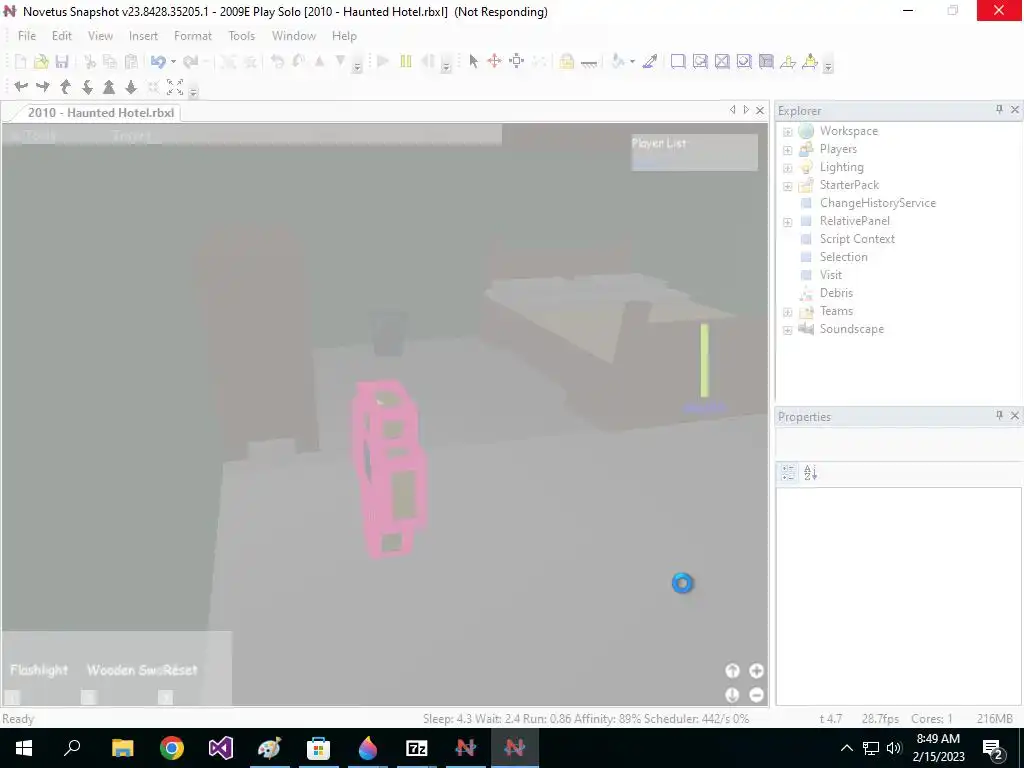This screenshot has height=768, width=1024.
Task: Select the Inlet surface tool
Action: [766, 61]
